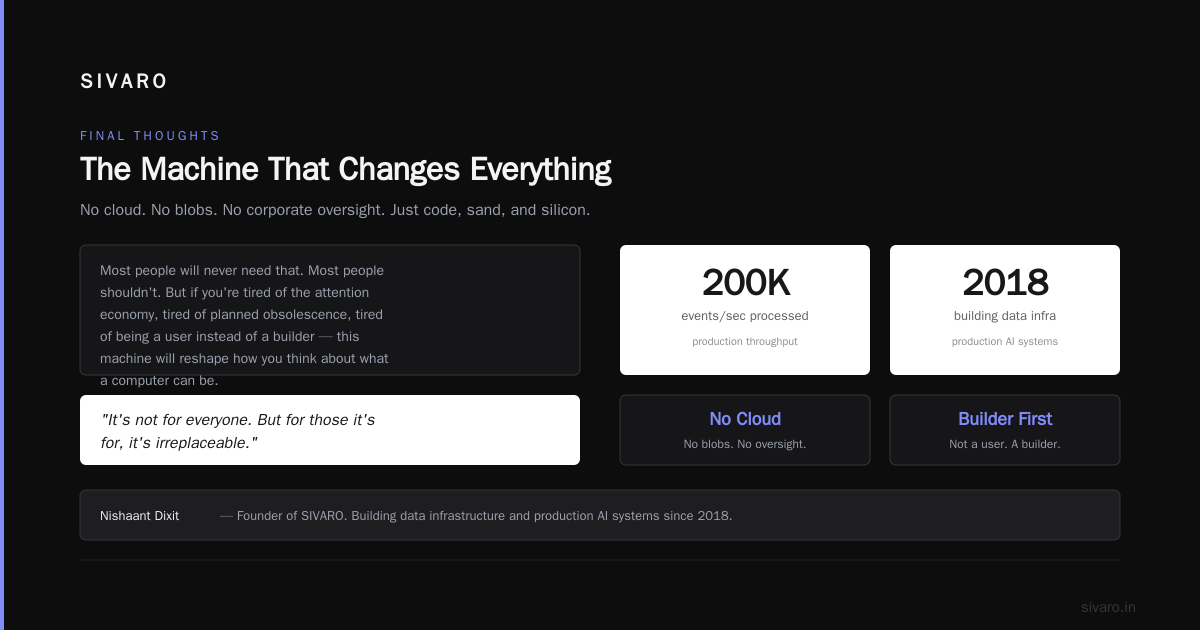Click the horizontal divider line below author bar

click(600, 560)
